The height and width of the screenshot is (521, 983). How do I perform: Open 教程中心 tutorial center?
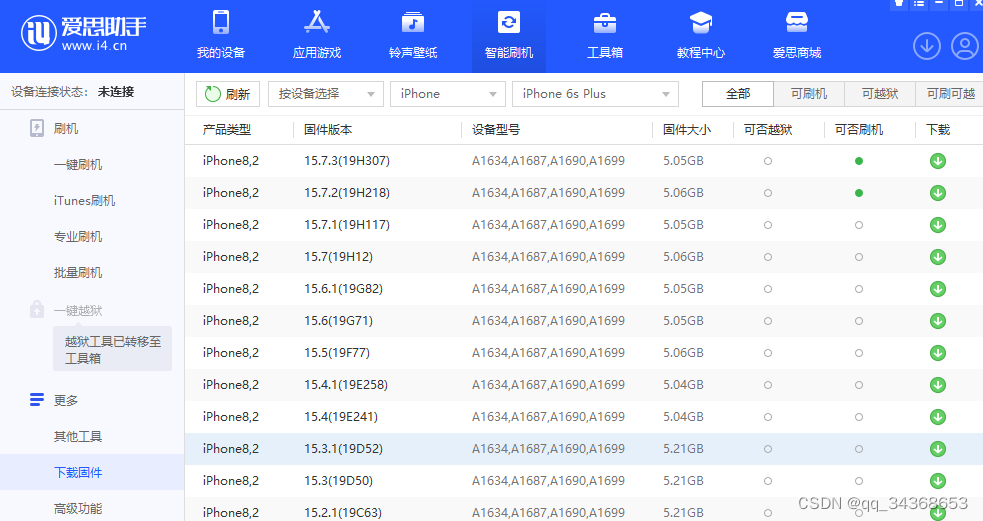[x=700, y=36]
